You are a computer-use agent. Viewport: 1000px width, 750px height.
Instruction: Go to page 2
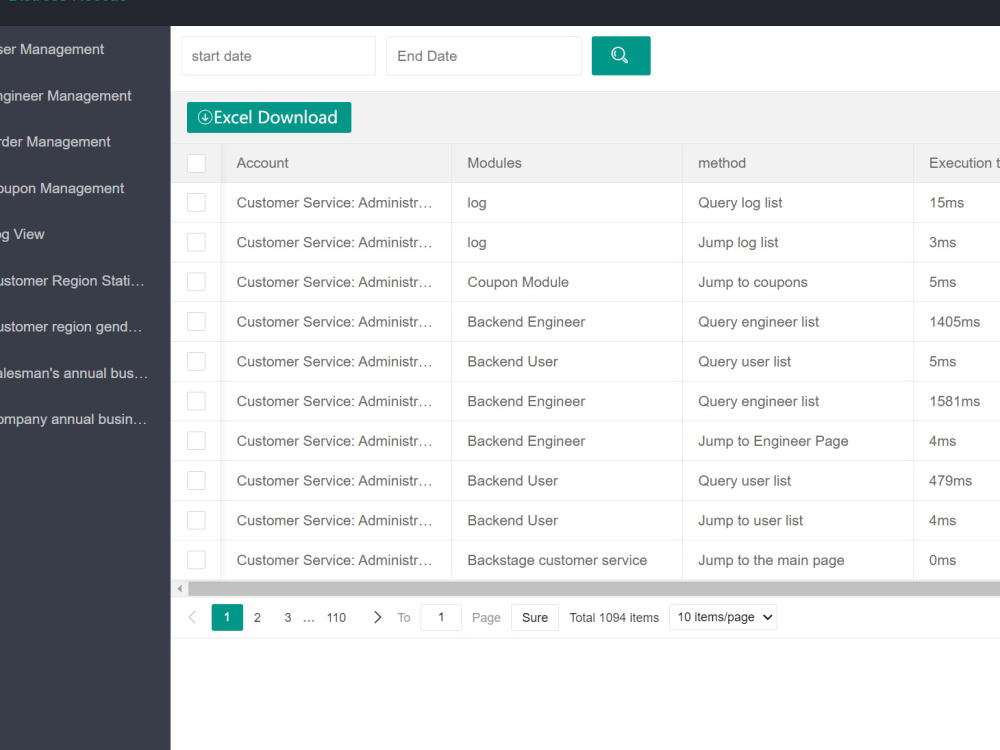click(x=257, y=617)
